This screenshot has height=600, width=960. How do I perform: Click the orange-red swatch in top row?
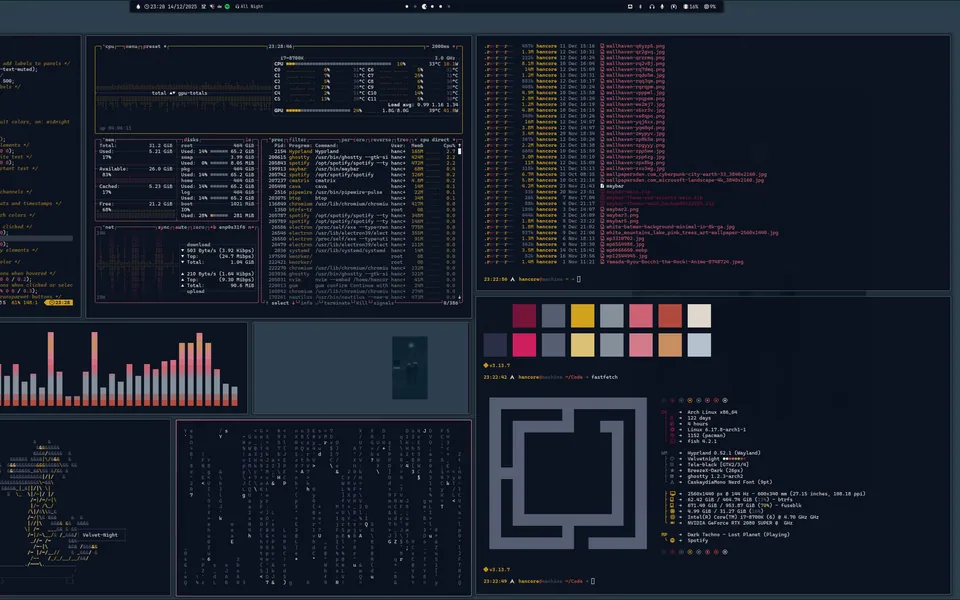[x=670, y=316]
